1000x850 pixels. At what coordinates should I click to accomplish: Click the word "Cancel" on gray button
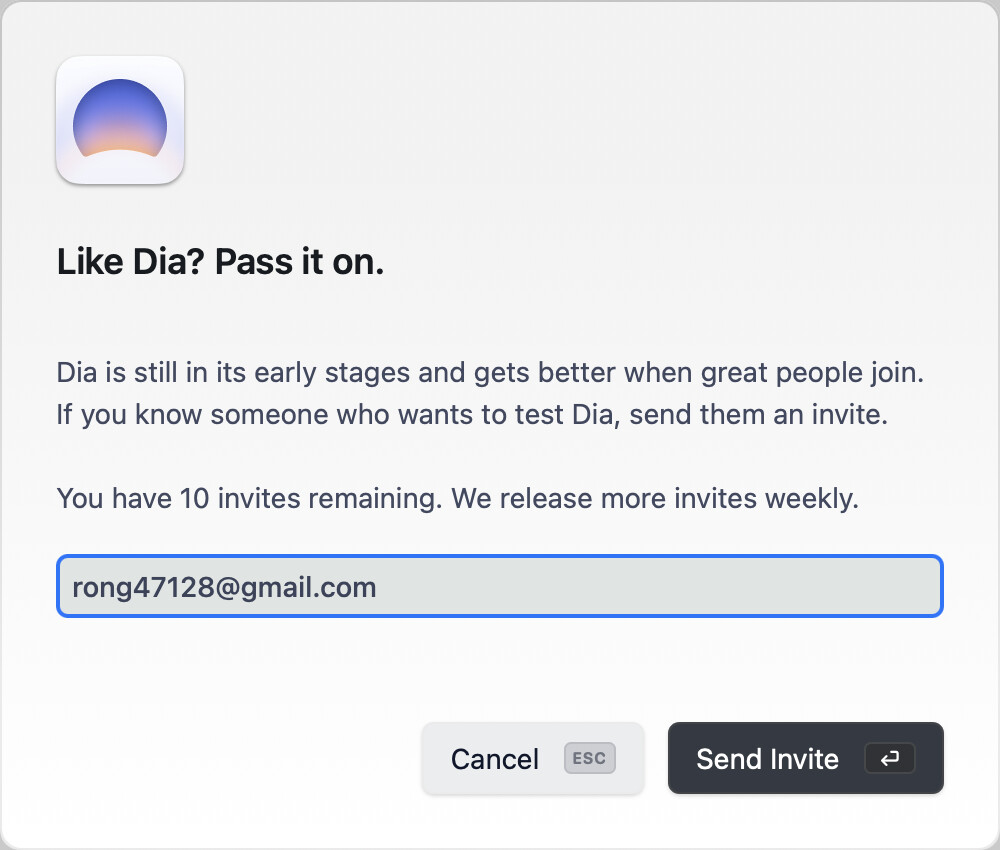point(495,759)
